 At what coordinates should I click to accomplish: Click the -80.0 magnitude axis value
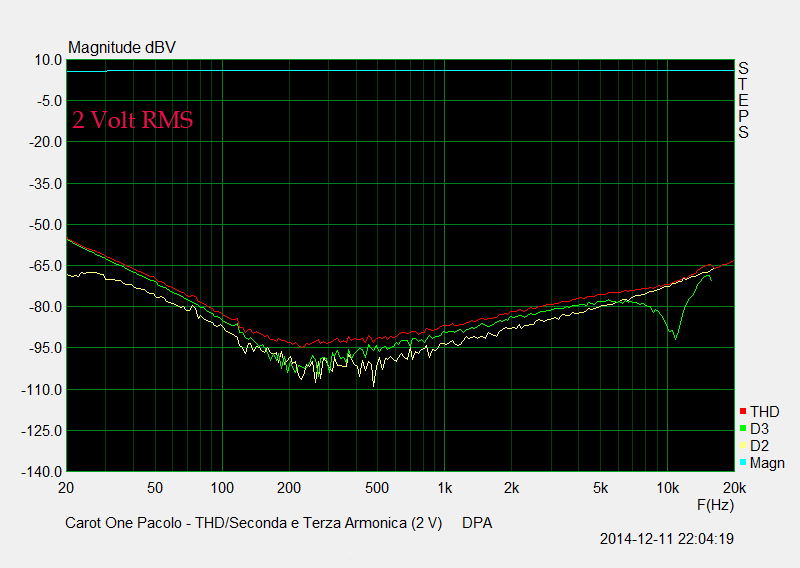click(x=46, y=307)
